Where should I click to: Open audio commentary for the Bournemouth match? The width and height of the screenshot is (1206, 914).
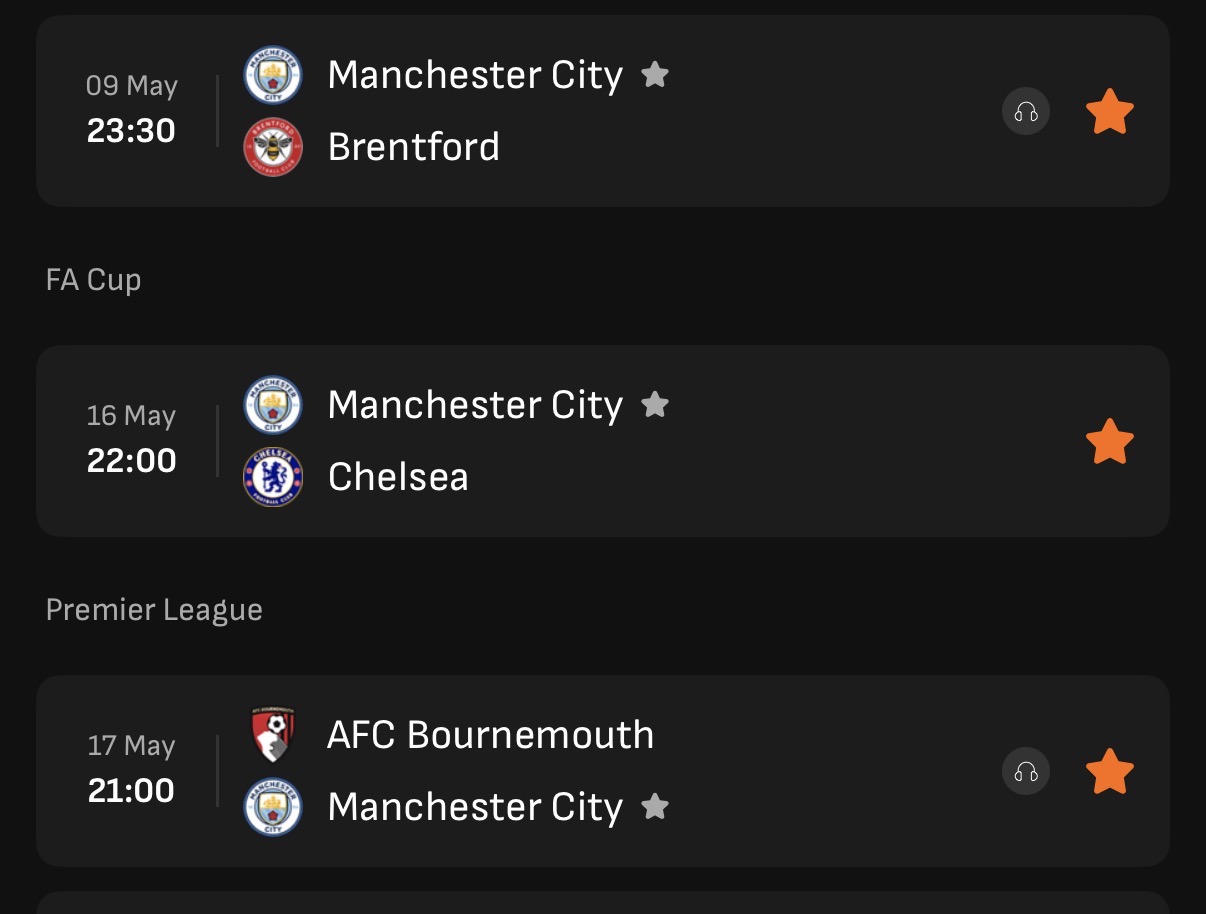point(1026,771)
